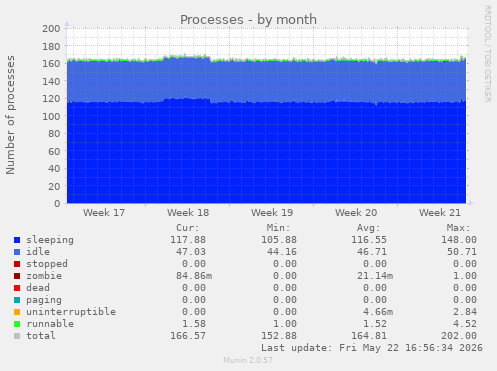Viewport: 497px width, 371px height.
Task: Click sleeping max value 148.00
Action: (459, 240)
